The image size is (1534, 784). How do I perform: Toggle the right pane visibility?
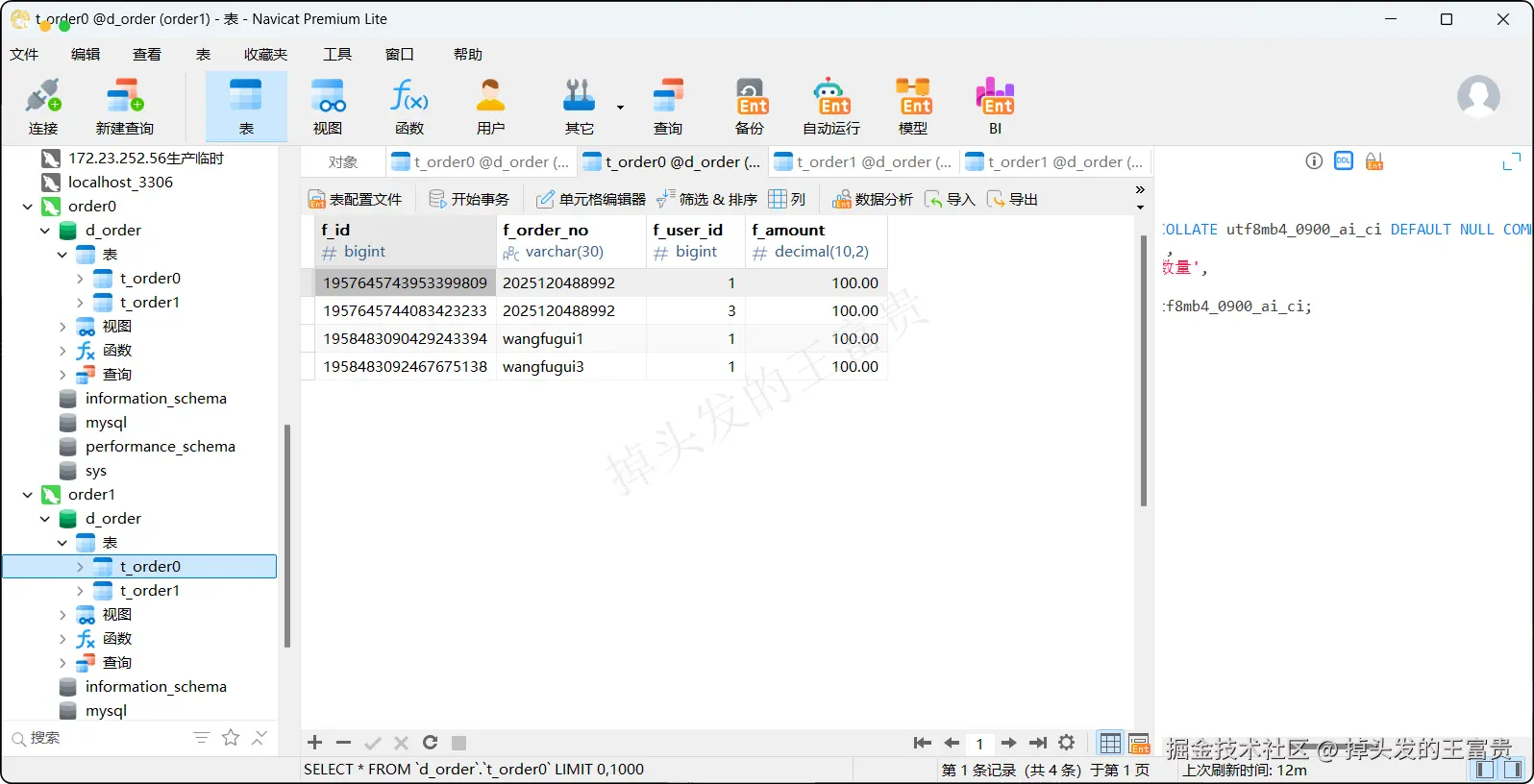coord(1513,770)
